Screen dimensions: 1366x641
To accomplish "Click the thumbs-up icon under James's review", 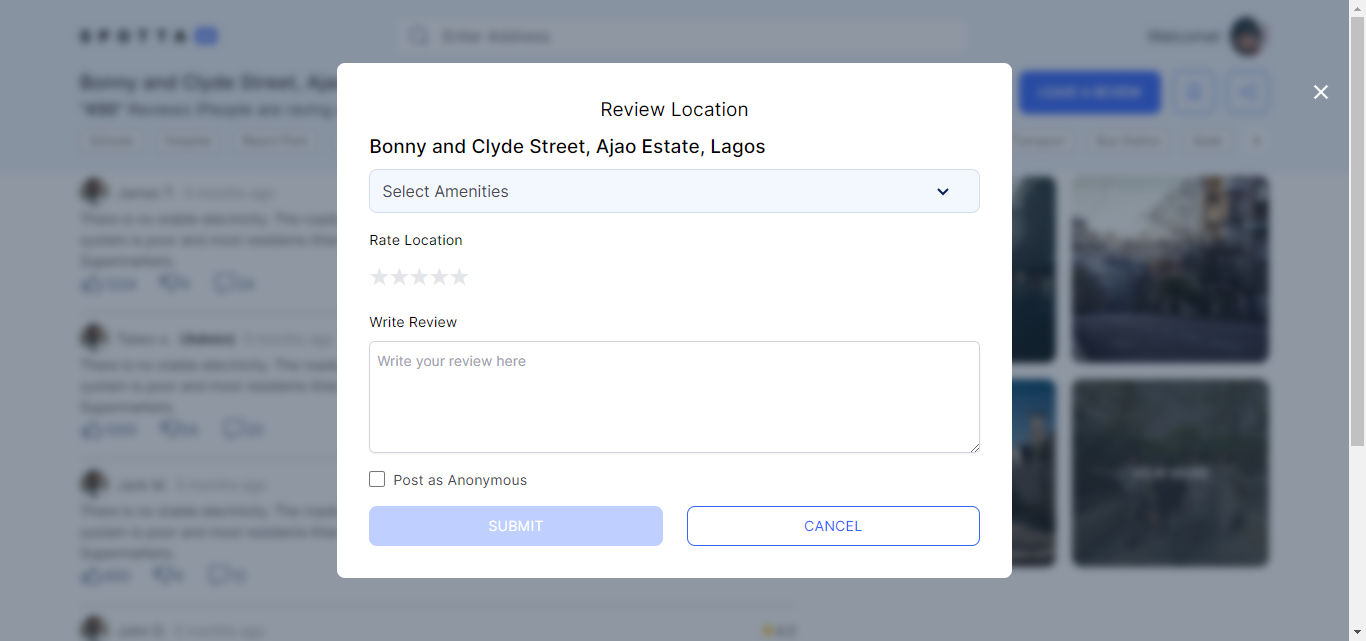I will click(92, 284).
